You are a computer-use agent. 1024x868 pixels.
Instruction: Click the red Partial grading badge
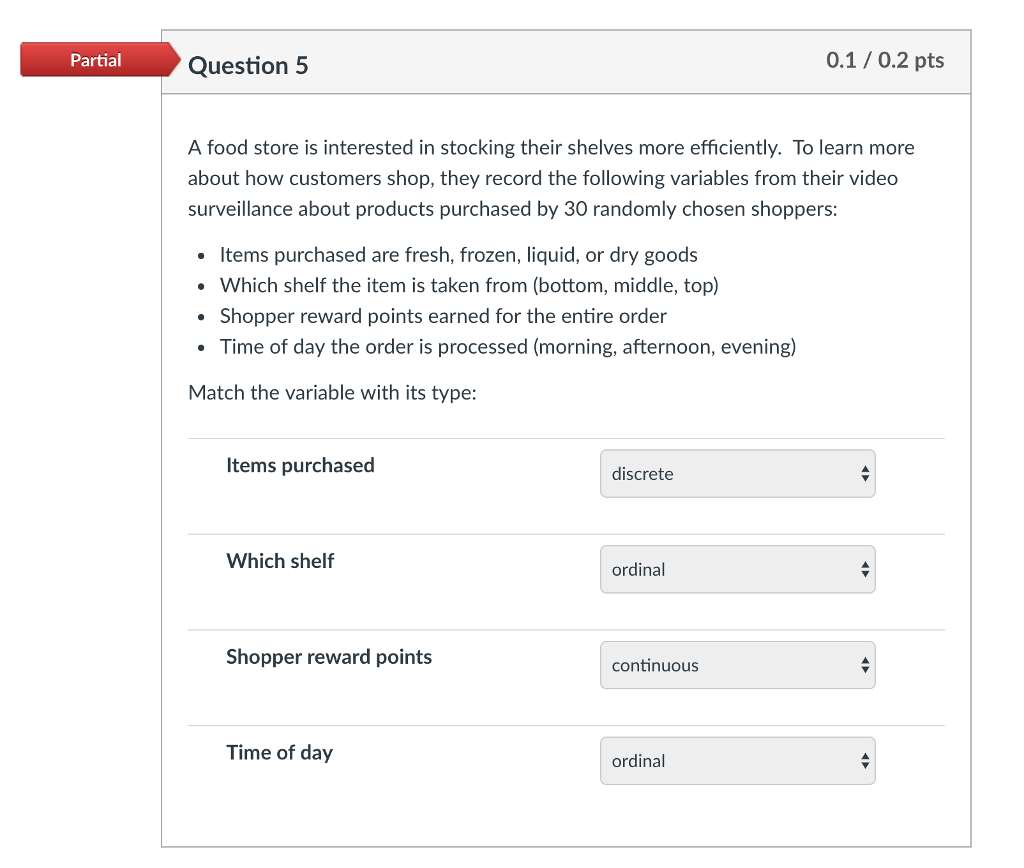[95, 60]
